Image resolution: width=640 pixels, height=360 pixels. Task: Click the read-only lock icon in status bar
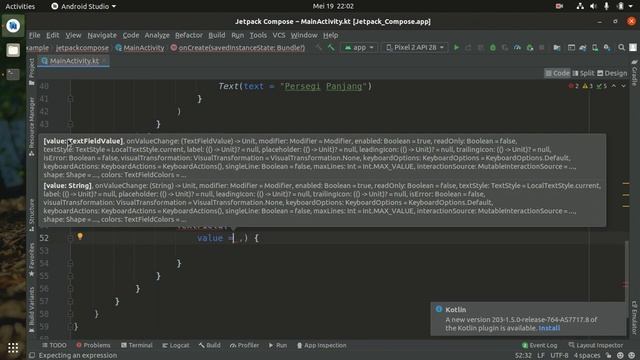click(x=608, y=356)
